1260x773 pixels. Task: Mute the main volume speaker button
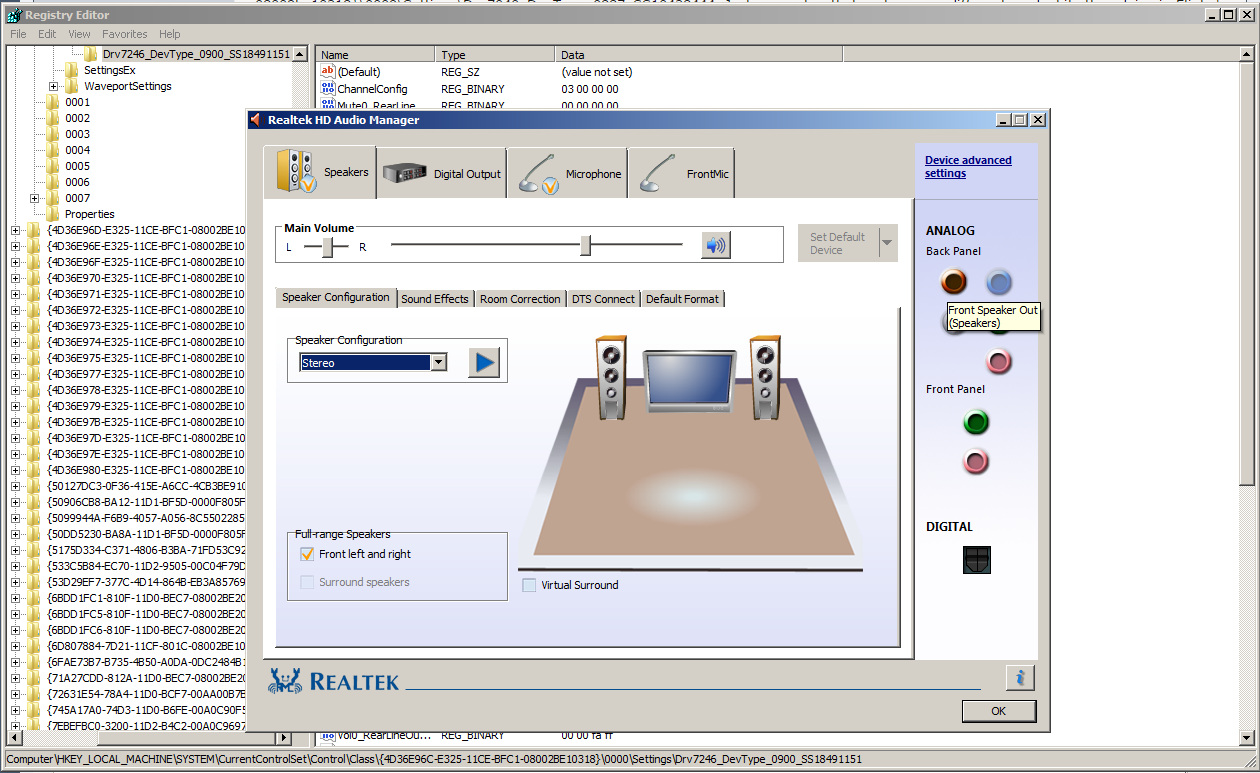tap(715, 245)
